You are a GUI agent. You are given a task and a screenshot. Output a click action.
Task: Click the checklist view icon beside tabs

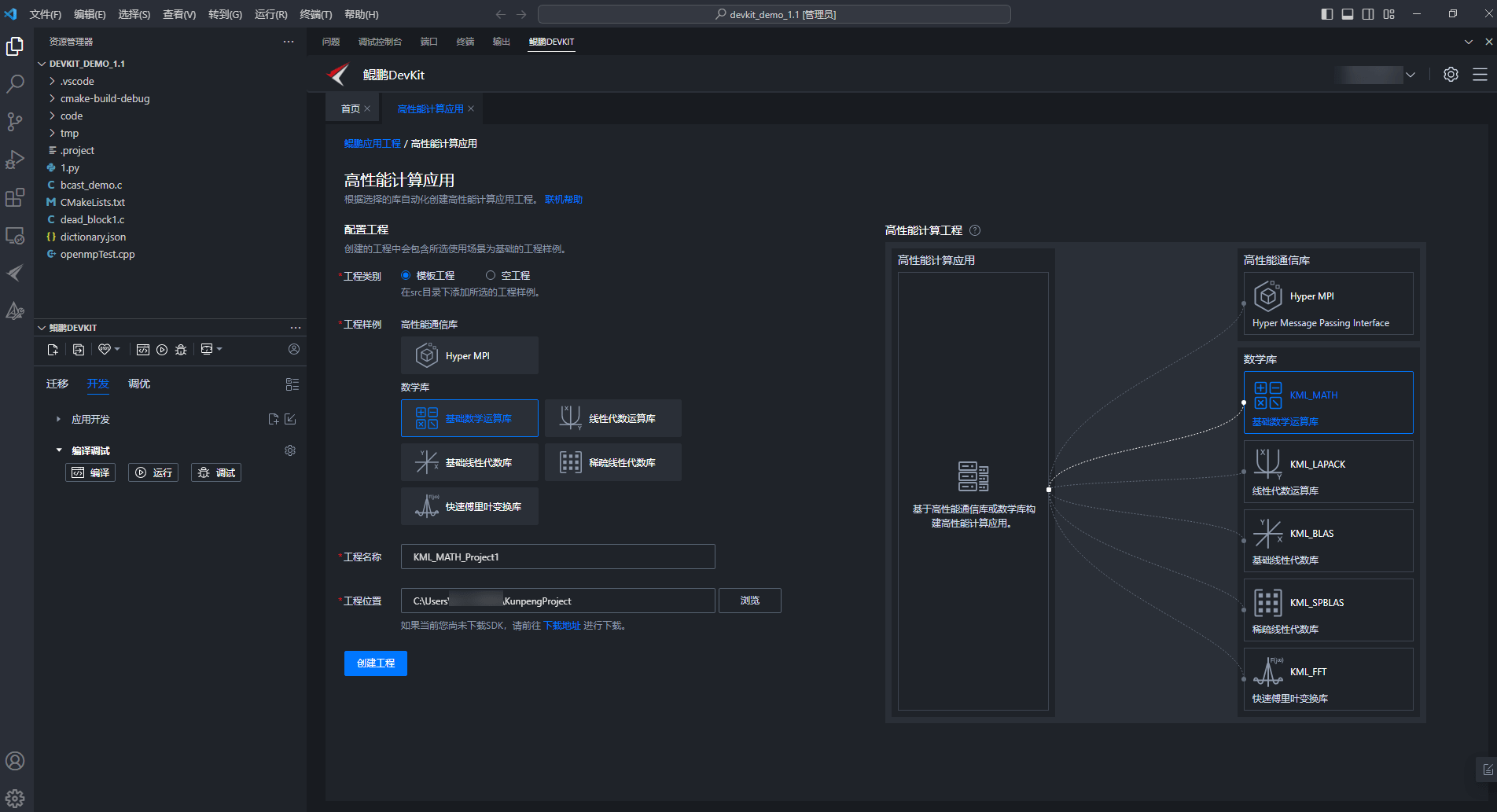pyautogui.click(x=292, y=384)
